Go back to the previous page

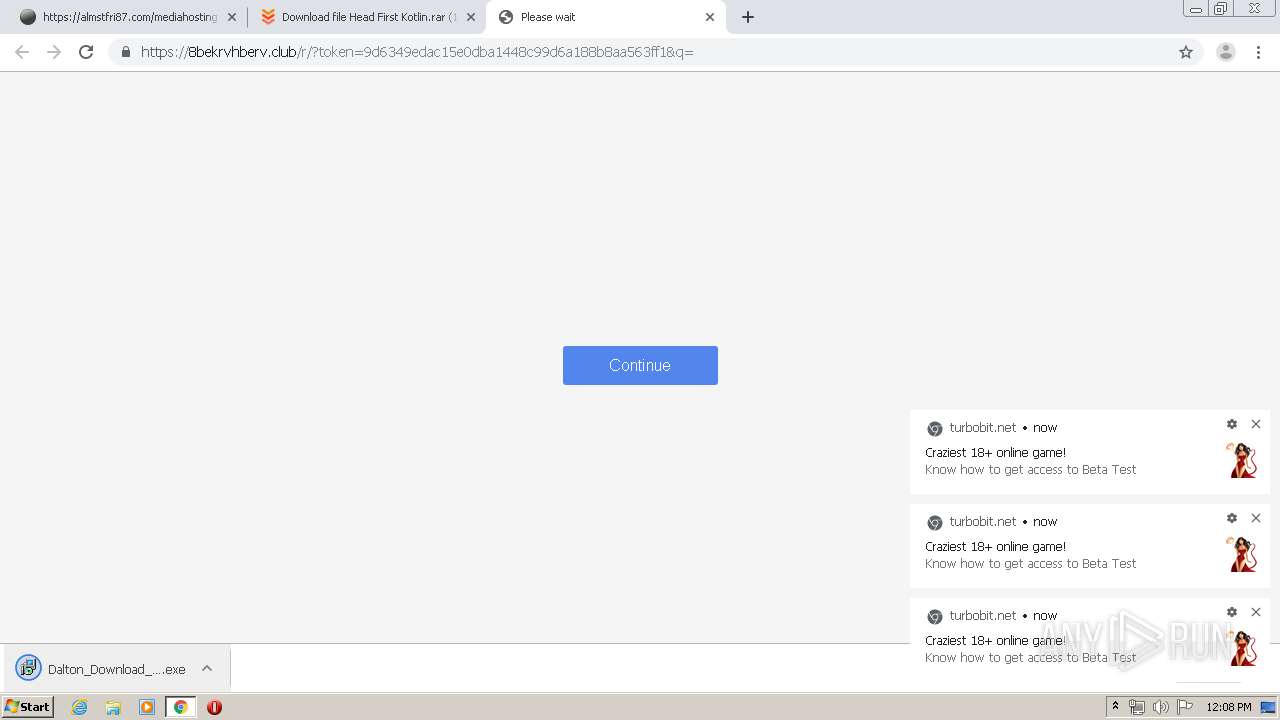click(x=22, y=52)
